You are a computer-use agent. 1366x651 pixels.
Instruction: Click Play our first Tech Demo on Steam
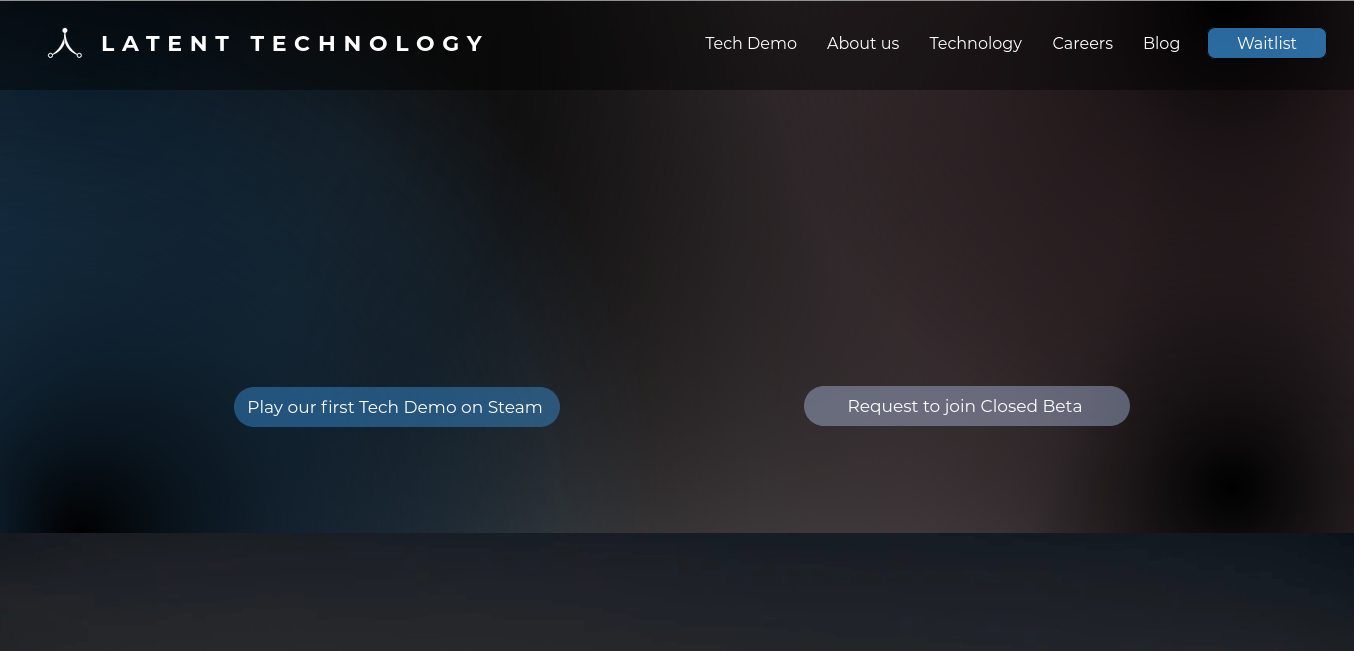coord(397,407)
